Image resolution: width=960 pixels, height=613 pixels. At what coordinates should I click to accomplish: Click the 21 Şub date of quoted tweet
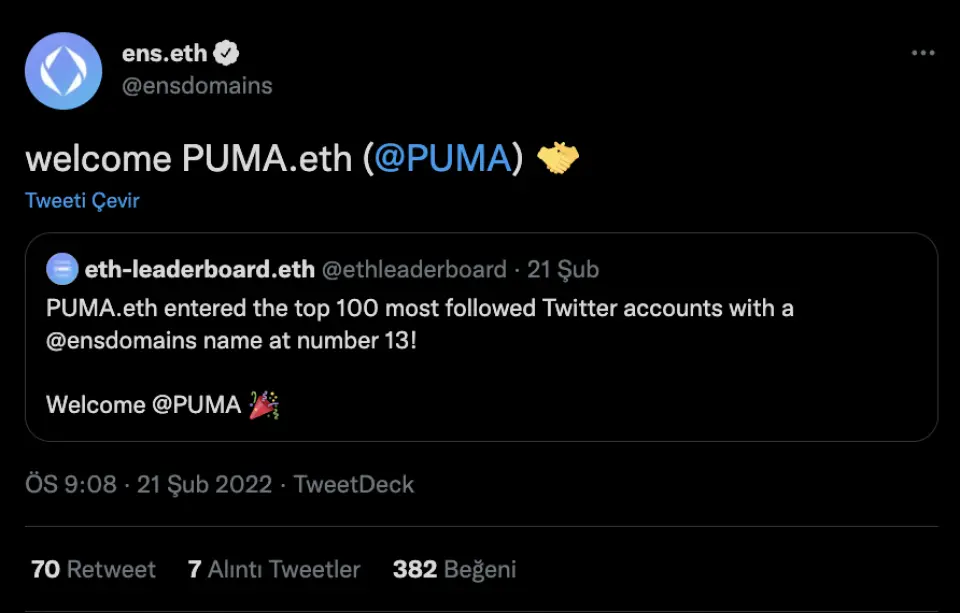[x=563, y=269]
